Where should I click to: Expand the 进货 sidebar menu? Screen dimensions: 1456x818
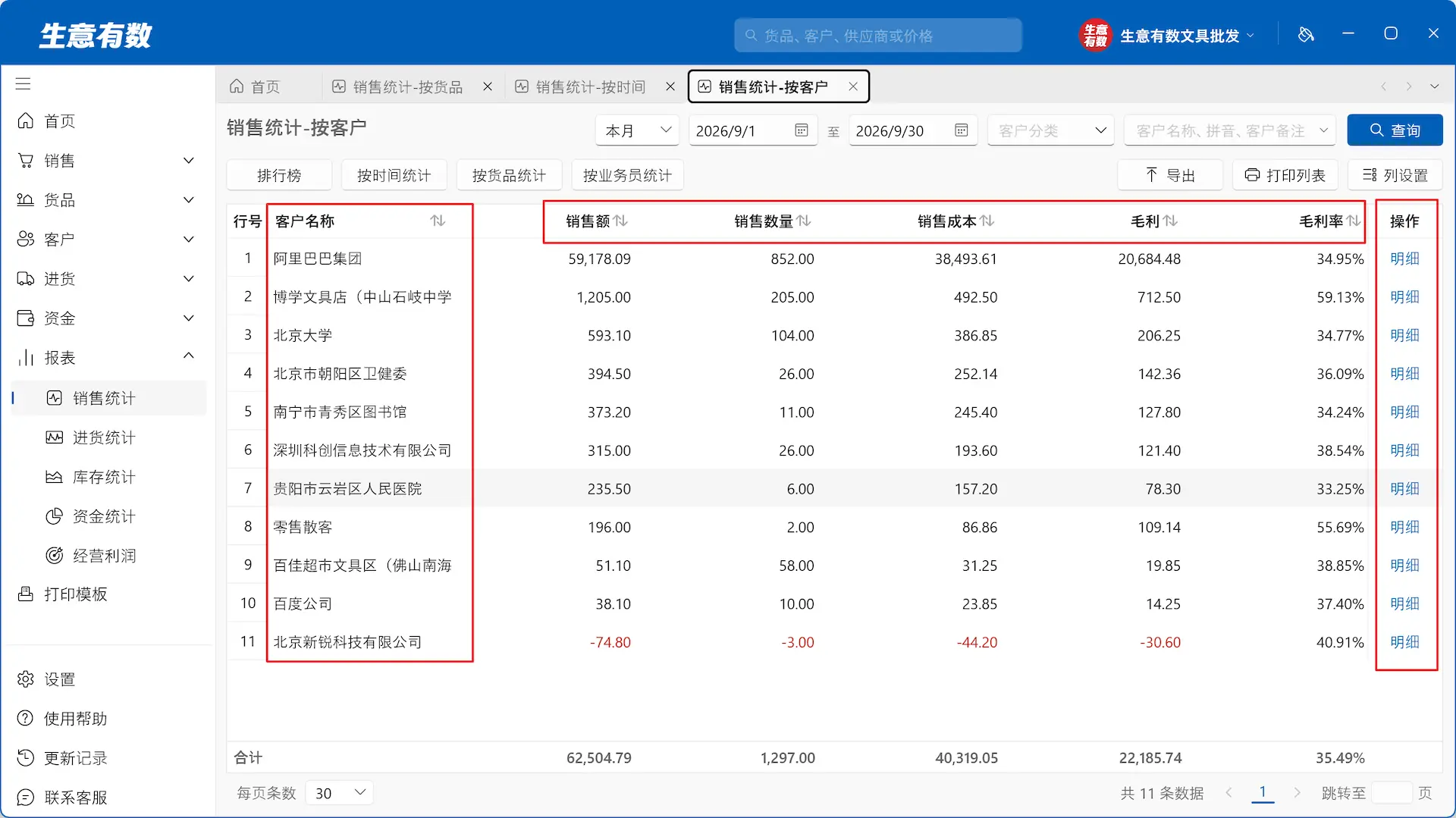coord(189,279)
